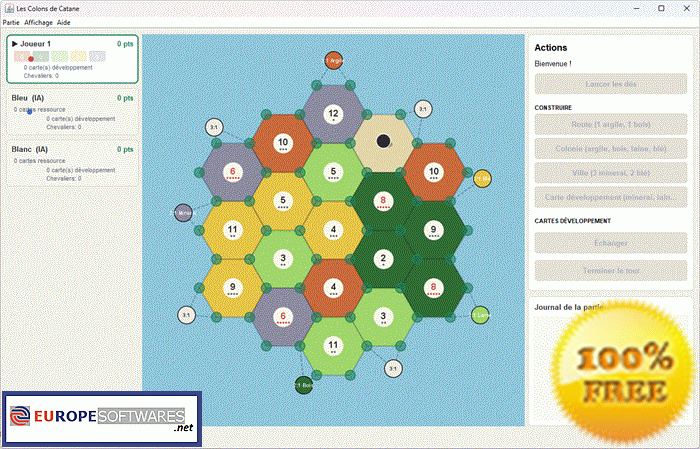The height and width of the screenshot is (449, 700).
Task: Click Joueur 1's yellow wheat resource card
Action: (x=78, y=56)
